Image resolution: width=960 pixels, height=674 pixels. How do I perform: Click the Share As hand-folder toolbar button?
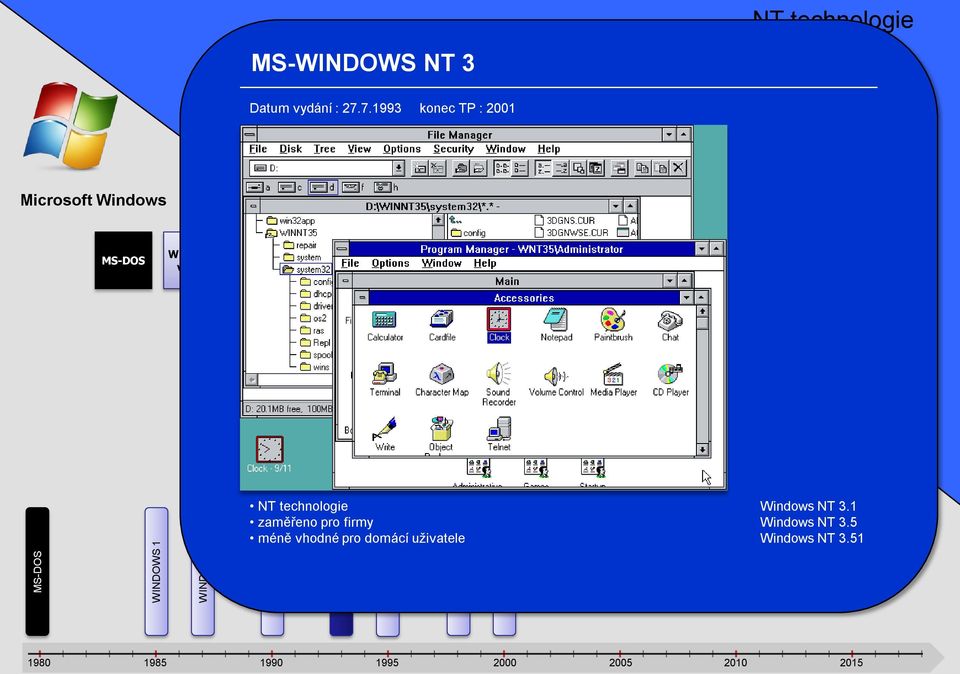tap(460, 168)
